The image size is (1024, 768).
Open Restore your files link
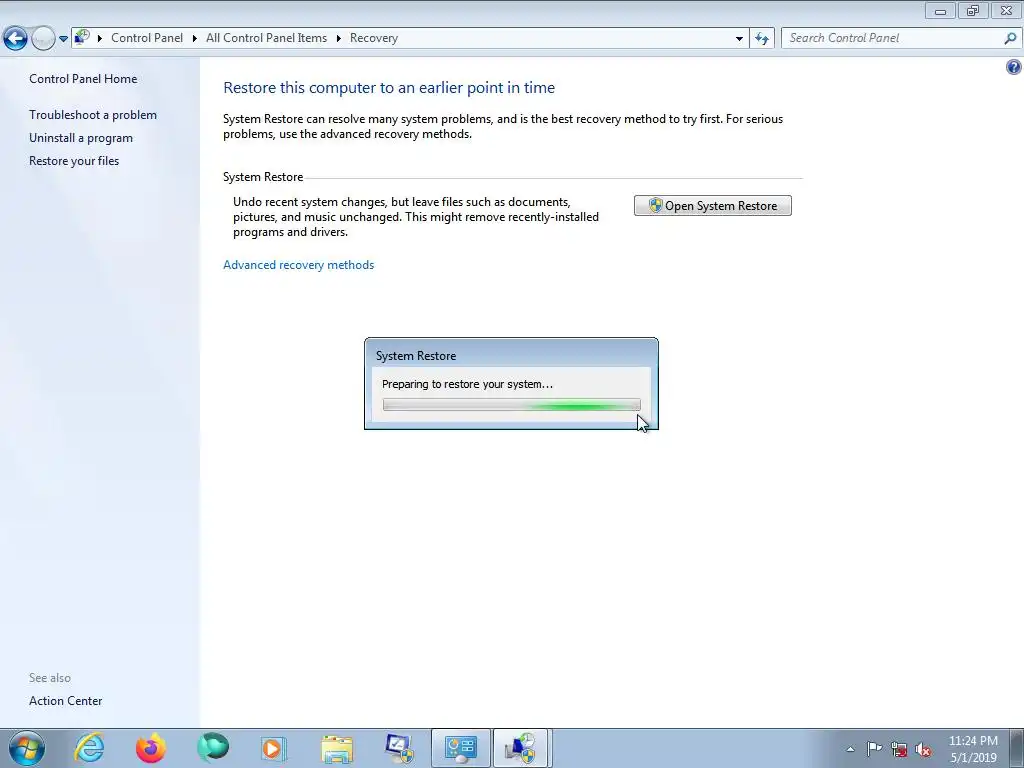click(x=74, y=161)
